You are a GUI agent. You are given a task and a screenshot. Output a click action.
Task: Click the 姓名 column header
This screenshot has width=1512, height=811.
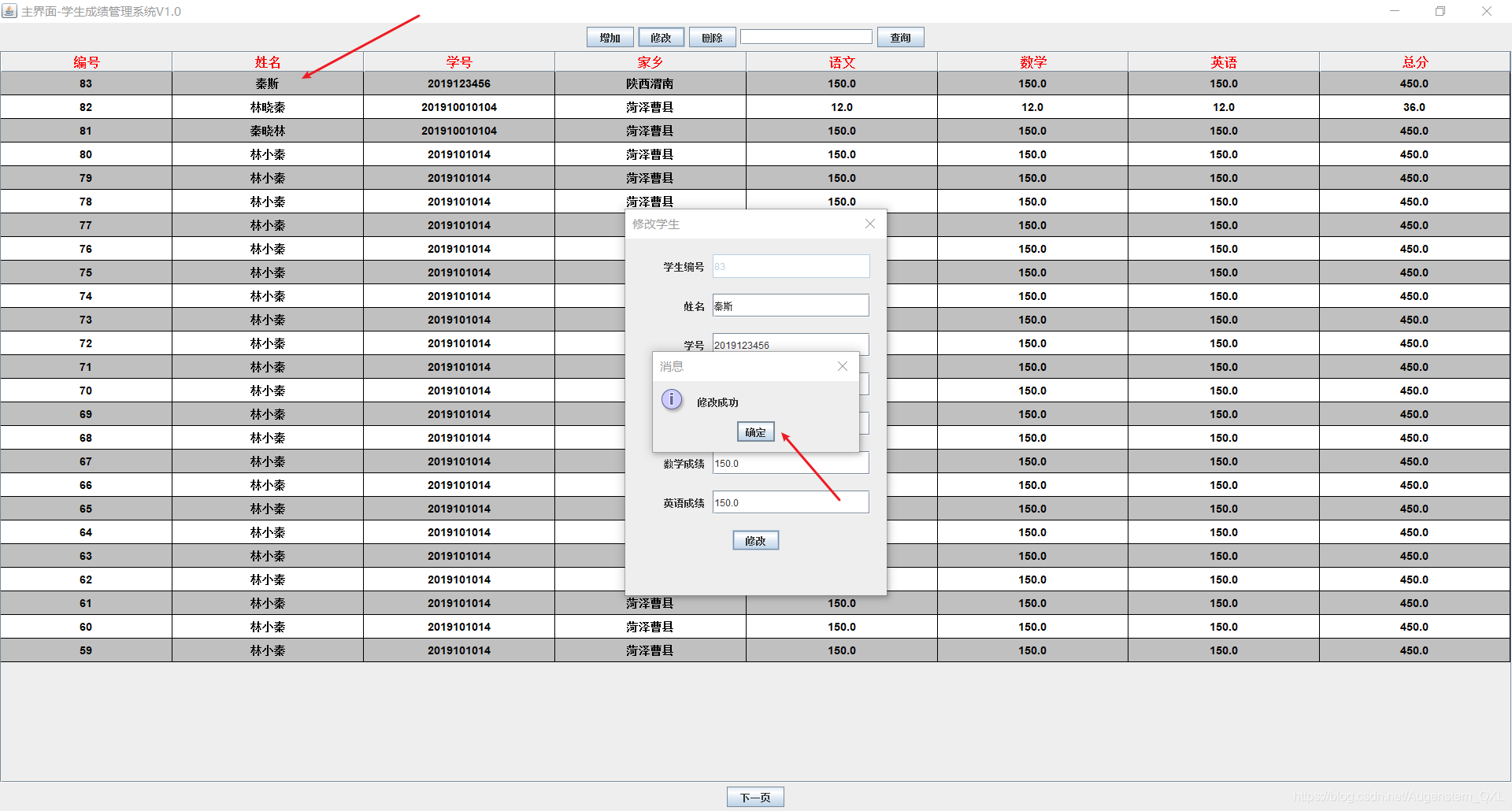(268, 61)
